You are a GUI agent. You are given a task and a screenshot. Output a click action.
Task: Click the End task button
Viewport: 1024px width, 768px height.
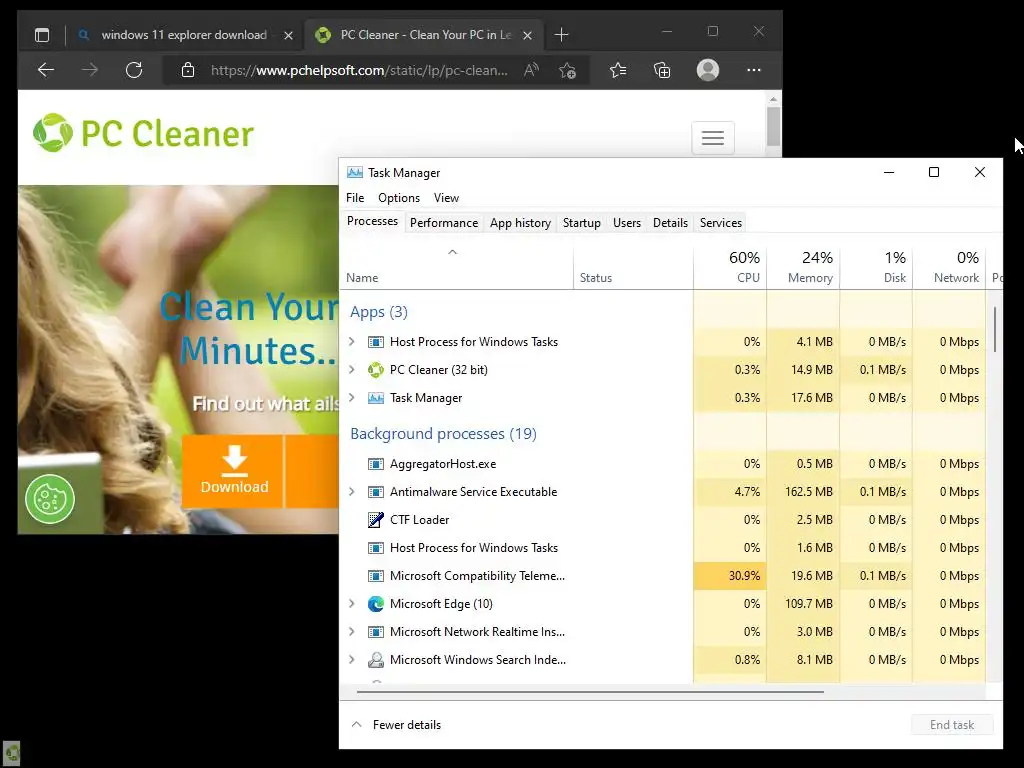click(952, 725)
